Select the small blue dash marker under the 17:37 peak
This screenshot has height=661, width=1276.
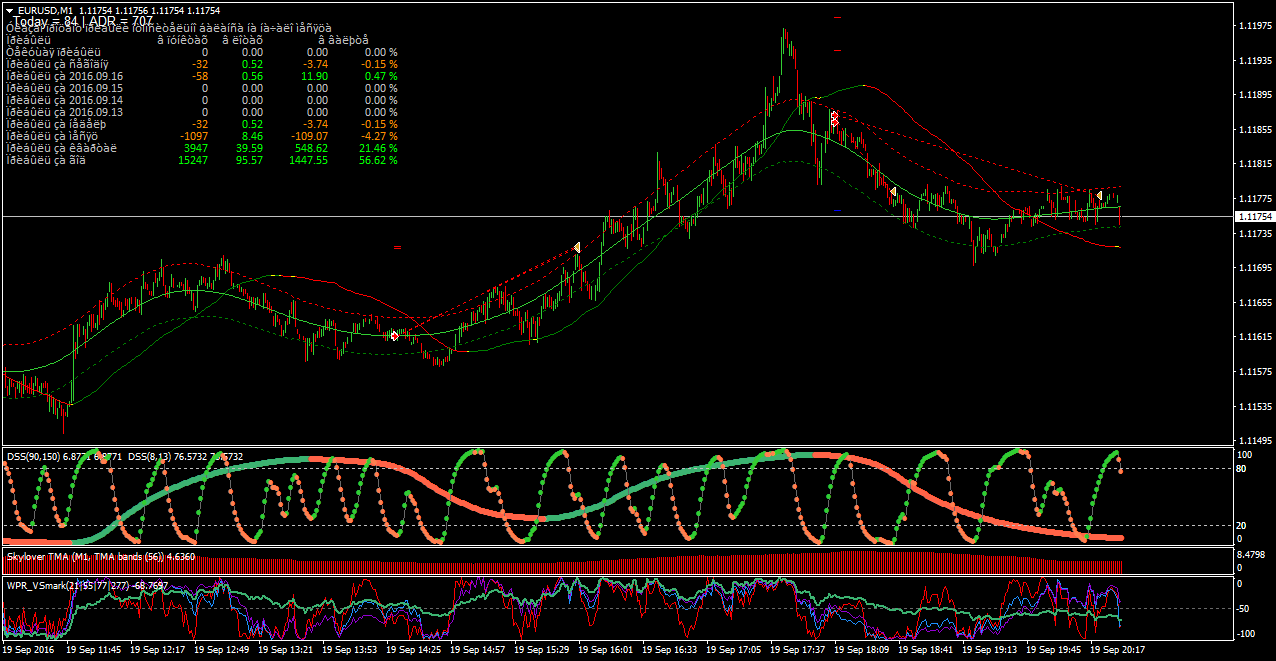click(x=837, y=210)
